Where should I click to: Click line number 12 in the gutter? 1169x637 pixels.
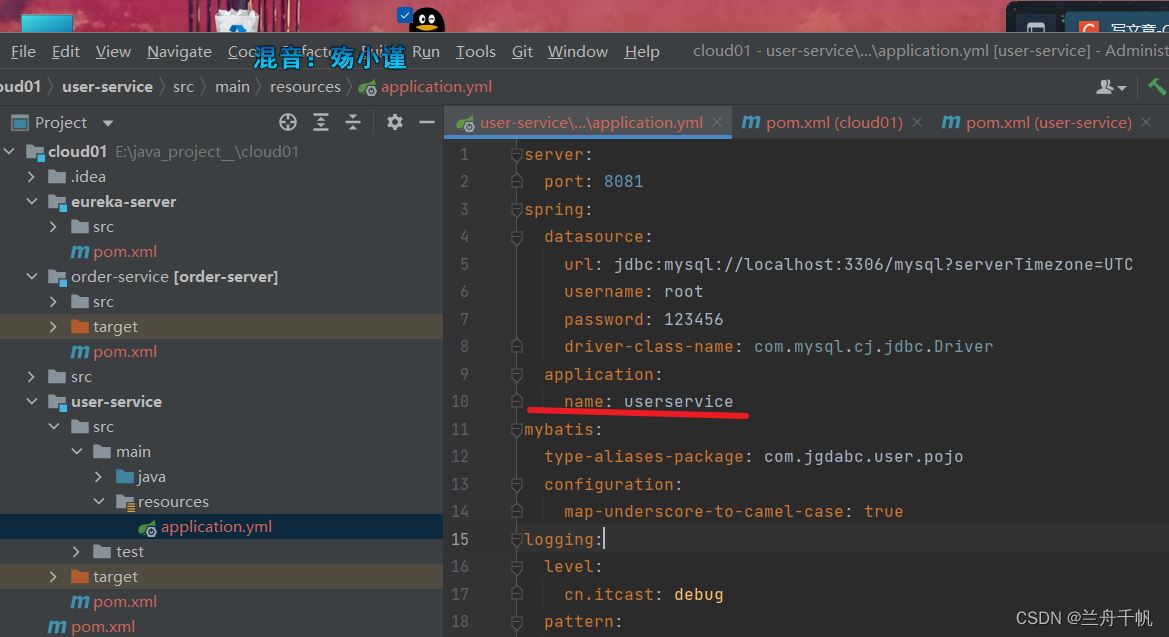point(460,456)
